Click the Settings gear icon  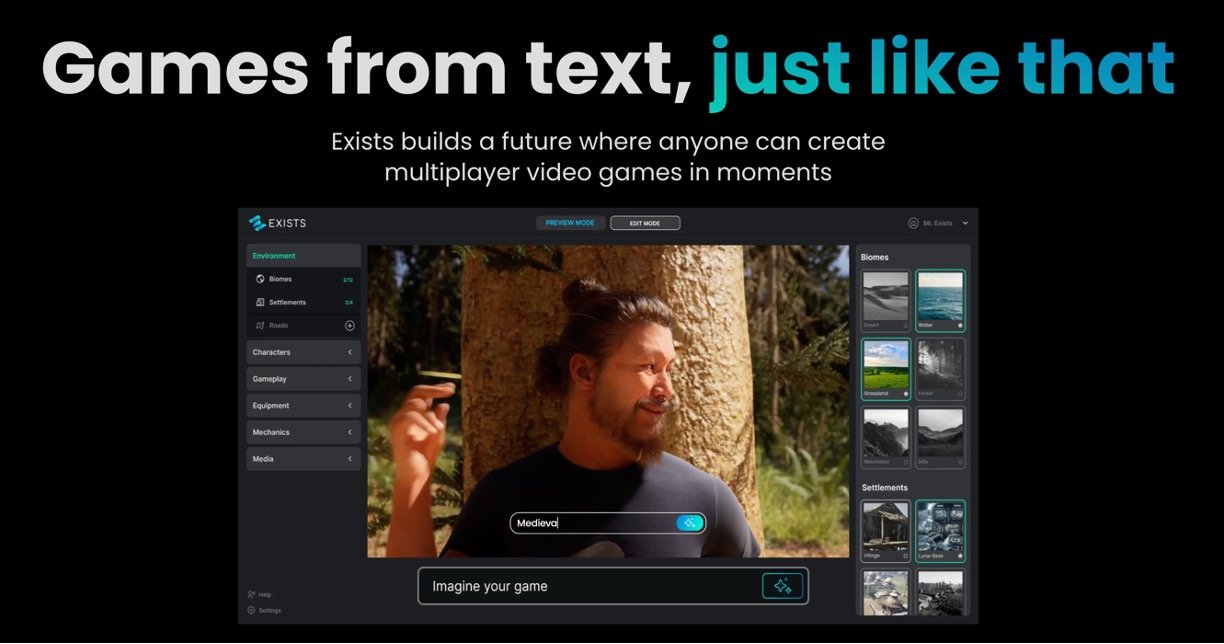251,610
